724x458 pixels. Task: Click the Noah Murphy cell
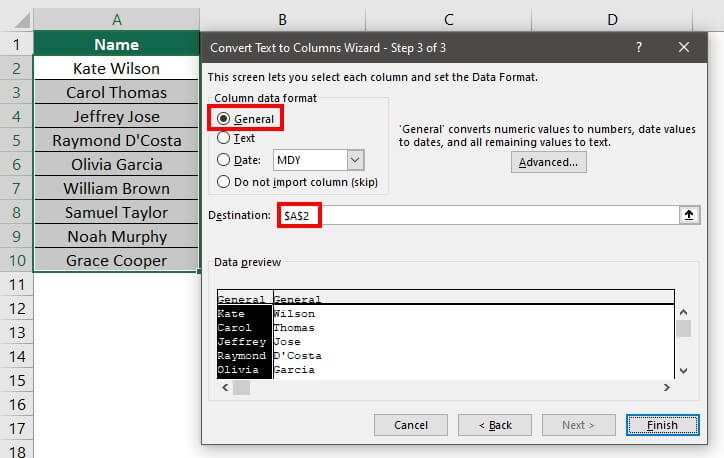click(x=117, y=236)
